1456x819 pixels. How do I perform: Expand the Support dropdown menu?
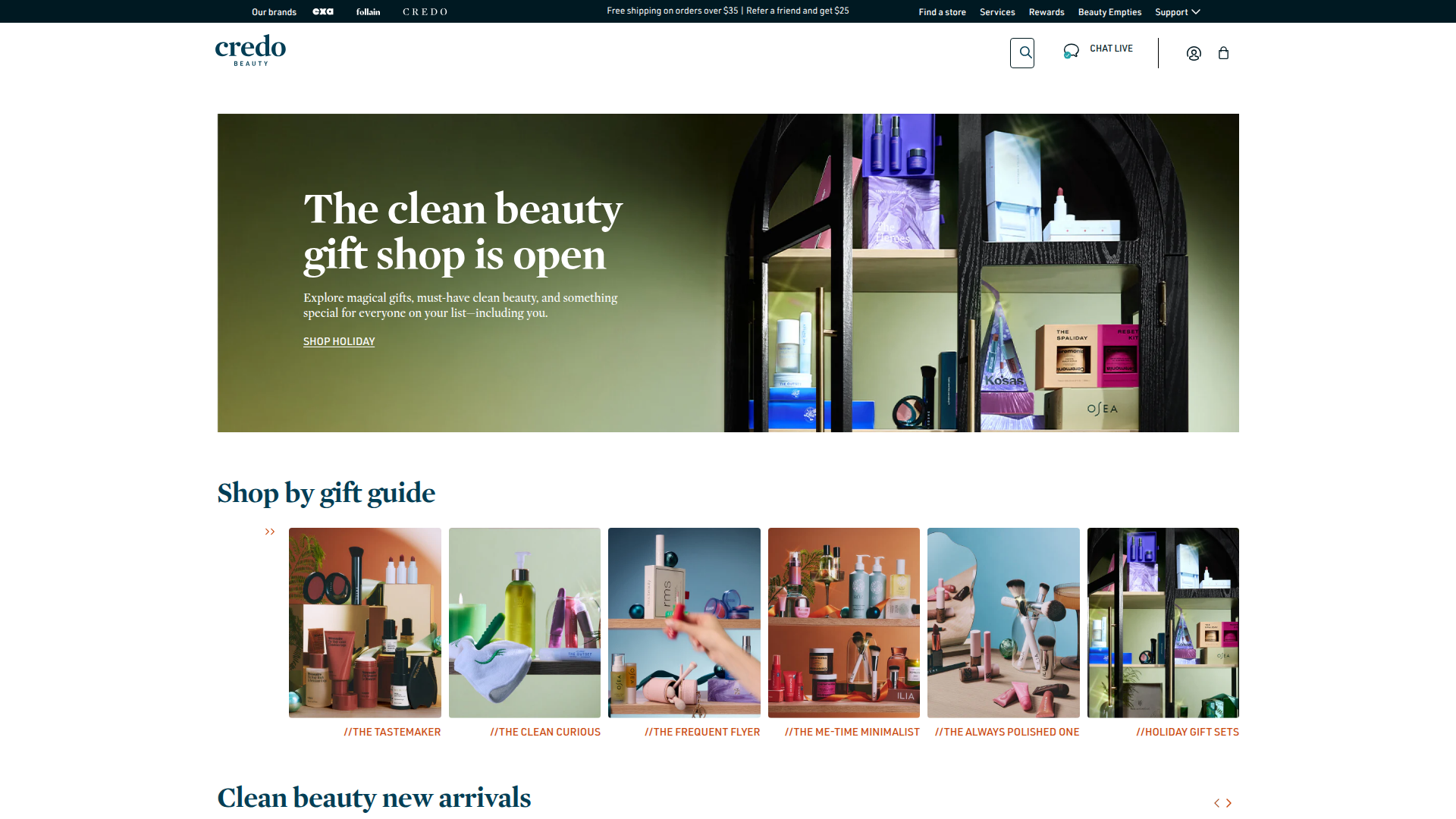tap(1177, 12)
